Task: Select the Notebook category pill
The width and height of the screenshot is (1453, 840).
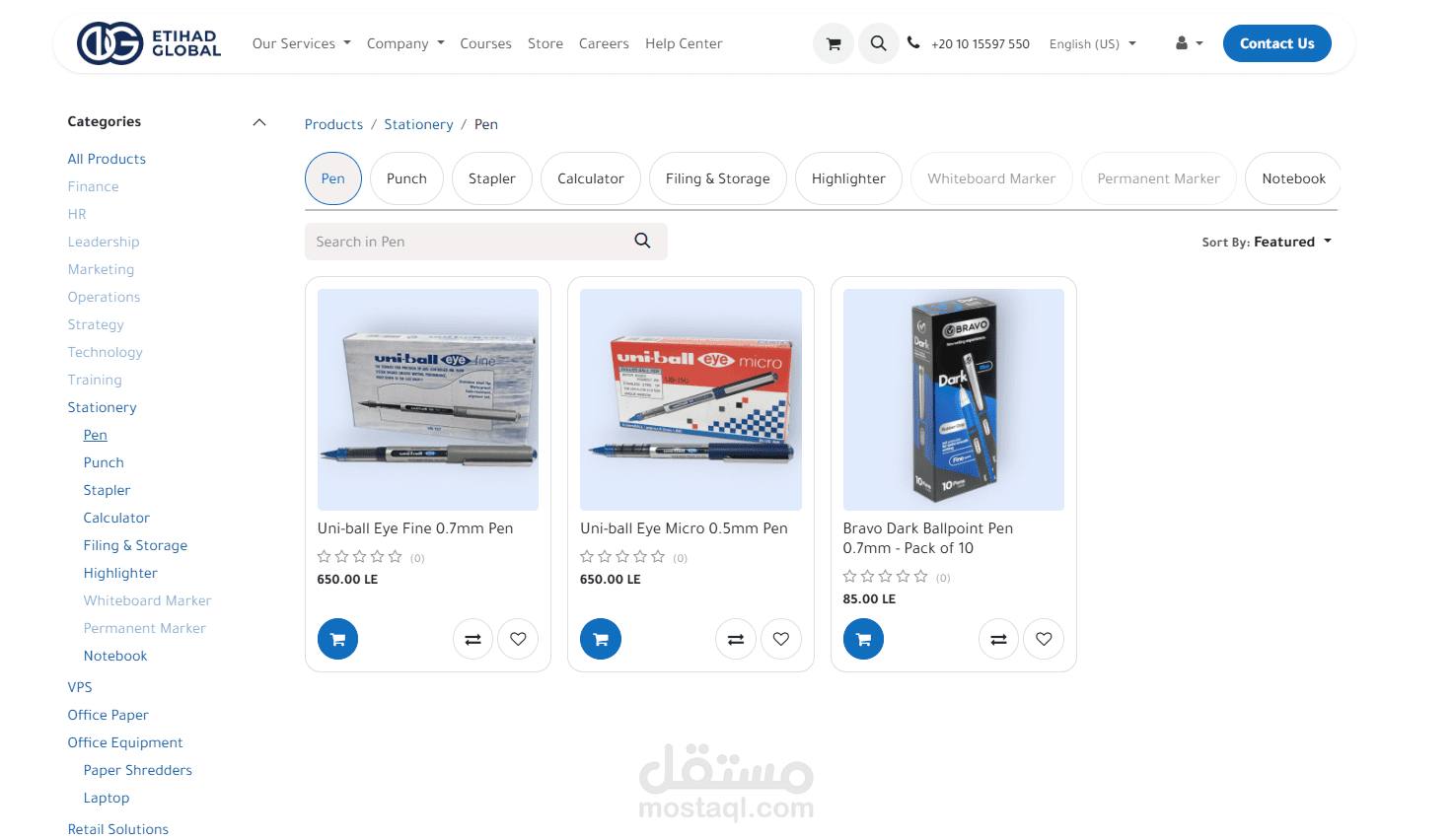Action: point(1293,178)
